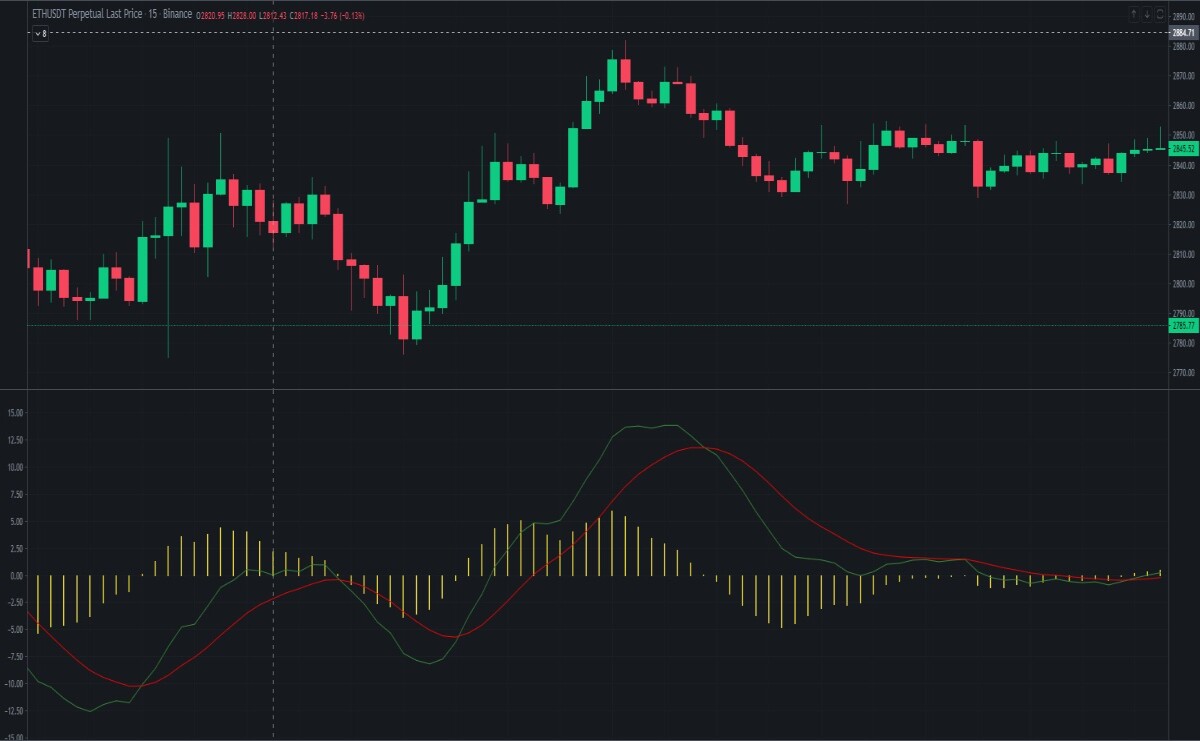Click the −12.50 indicator axis label
1200x741 pixels.
click(x=14, y=711)
